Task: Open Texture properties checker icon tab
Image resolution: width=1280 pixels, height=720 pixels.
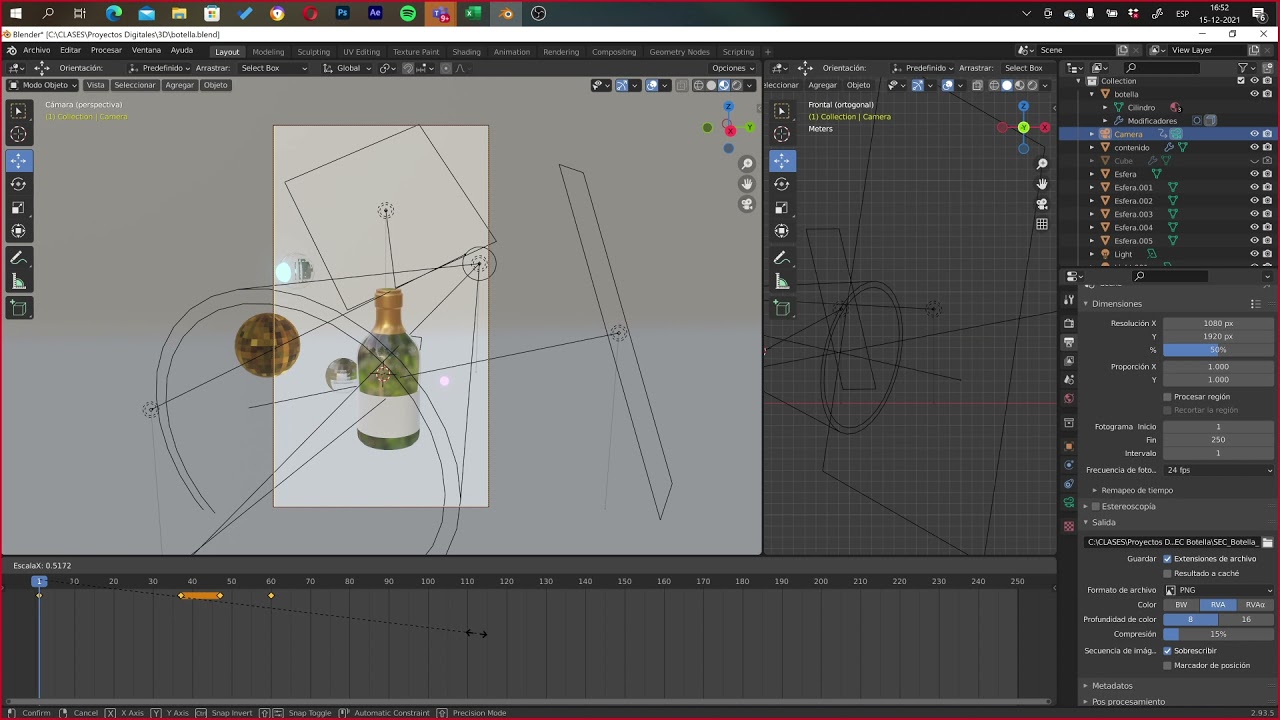Action: pyautogui.click(x=1069, y=526)
